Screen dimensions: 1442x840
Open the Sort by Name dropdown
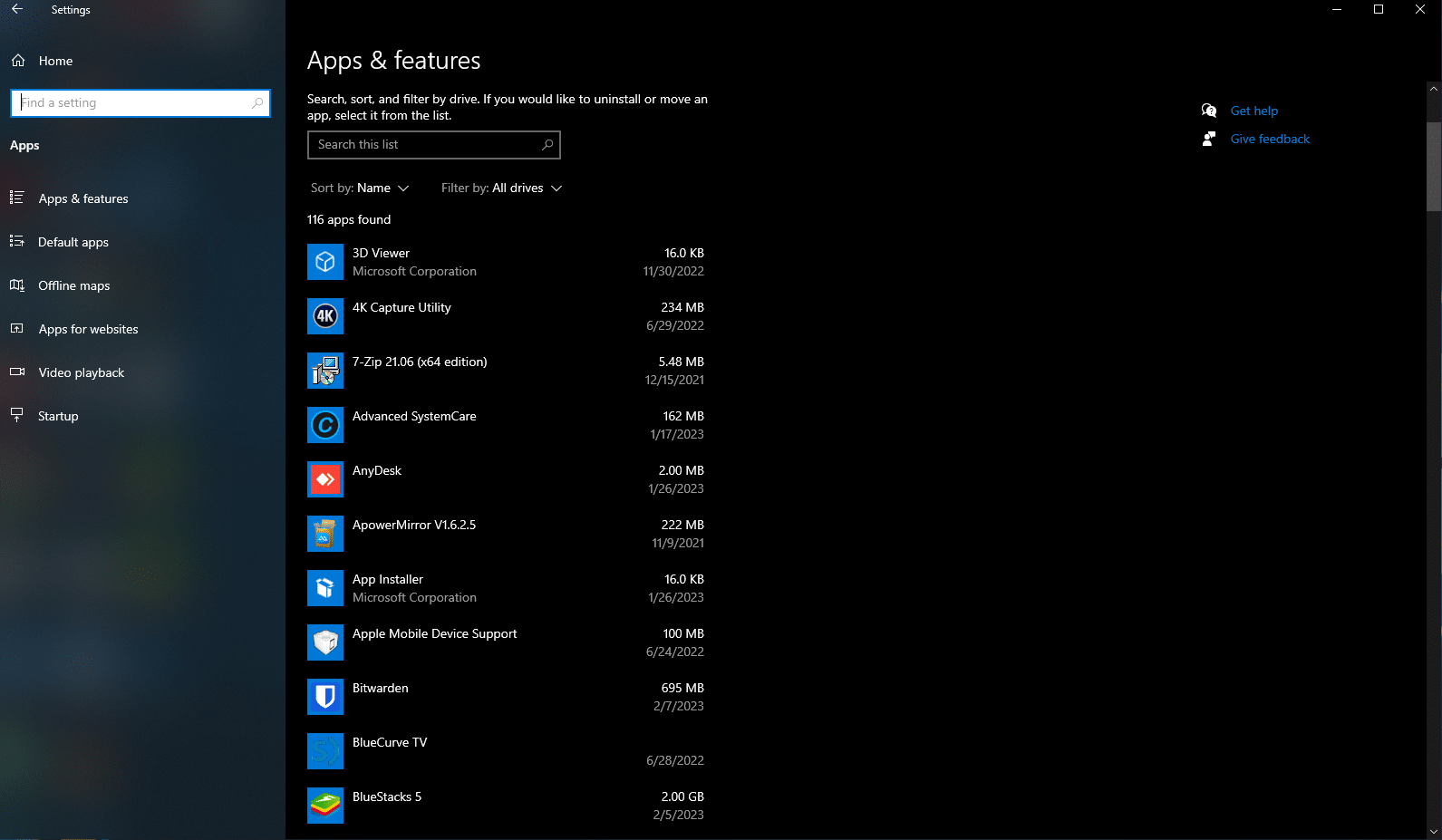[360, 188]
